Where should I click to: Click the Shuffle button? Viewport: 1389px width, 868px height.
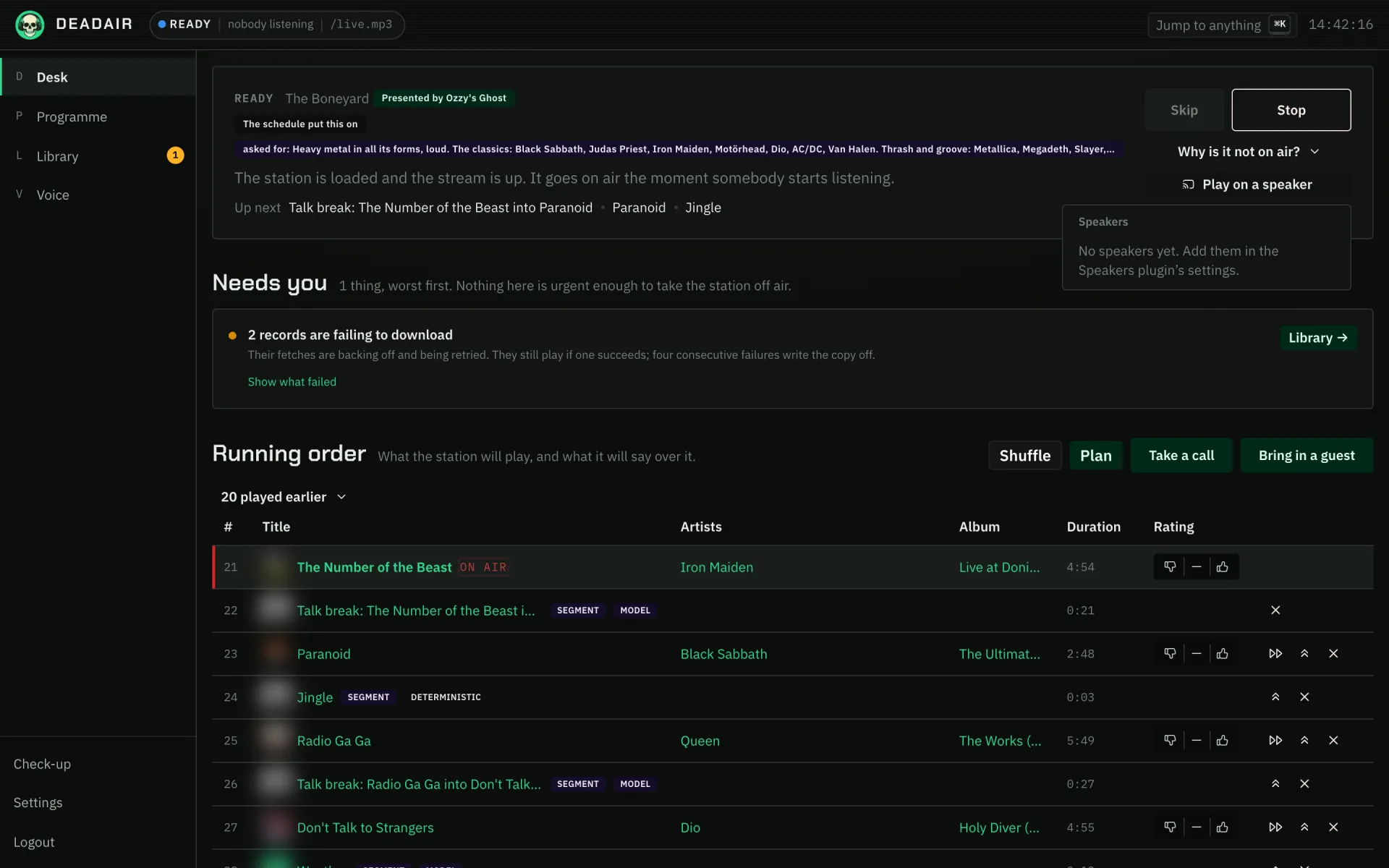[1025, 456]
